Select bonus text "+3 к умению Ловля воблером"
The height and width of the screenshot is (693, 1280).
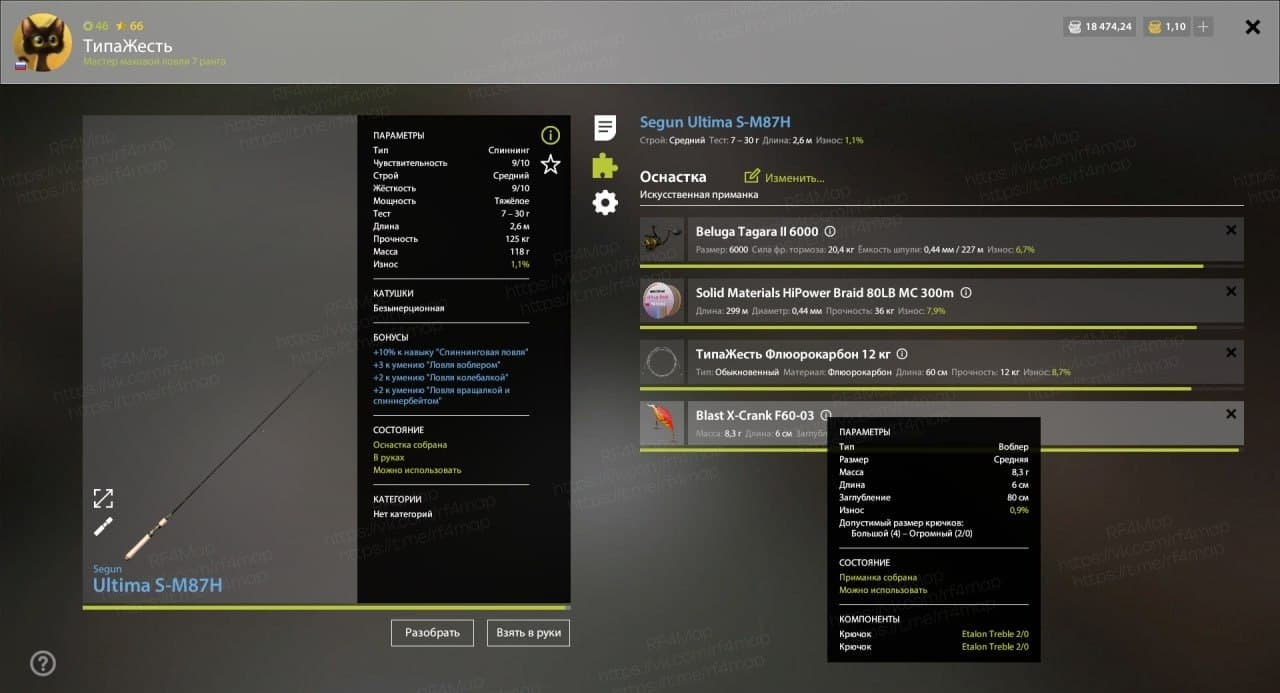pyautogui.click(x=435, y=365)
